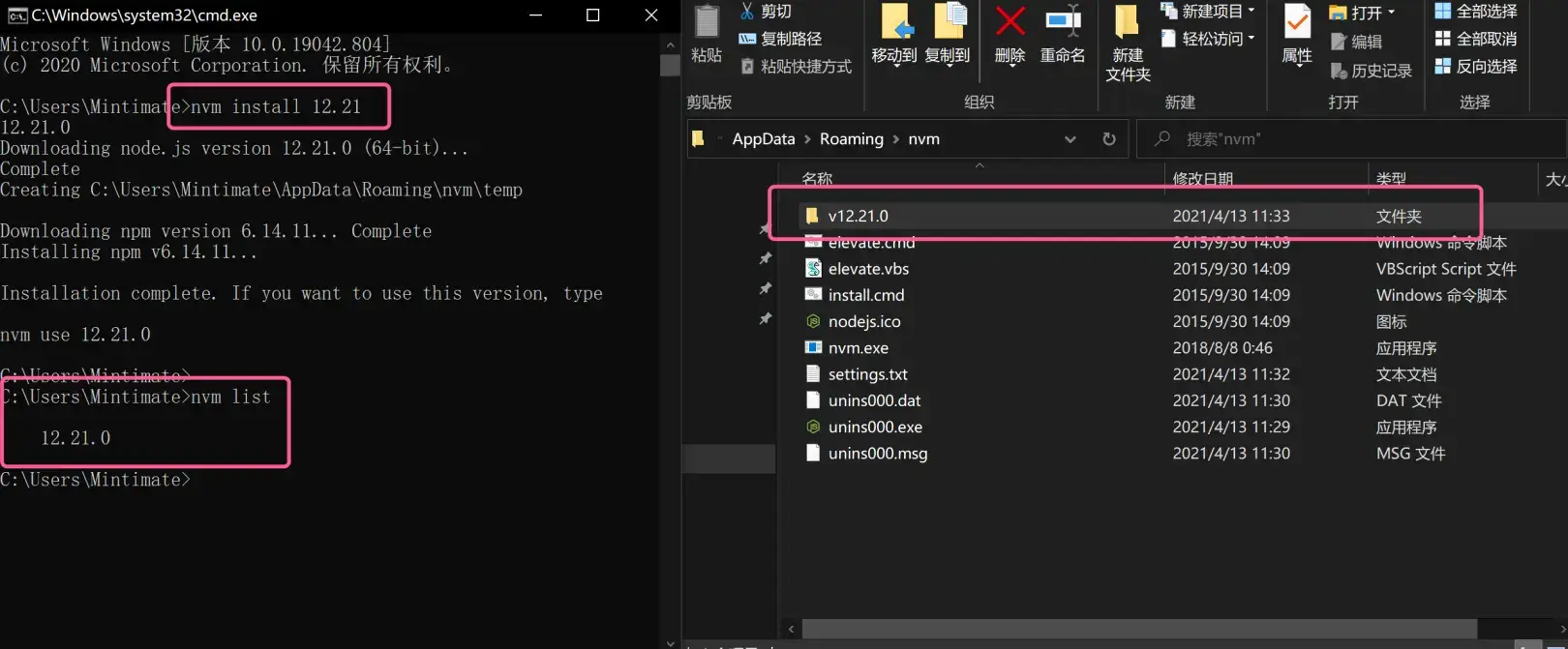Click nvm in the address breadcrumb
Screen dimensions: 1568x649
tap(923, 139)
